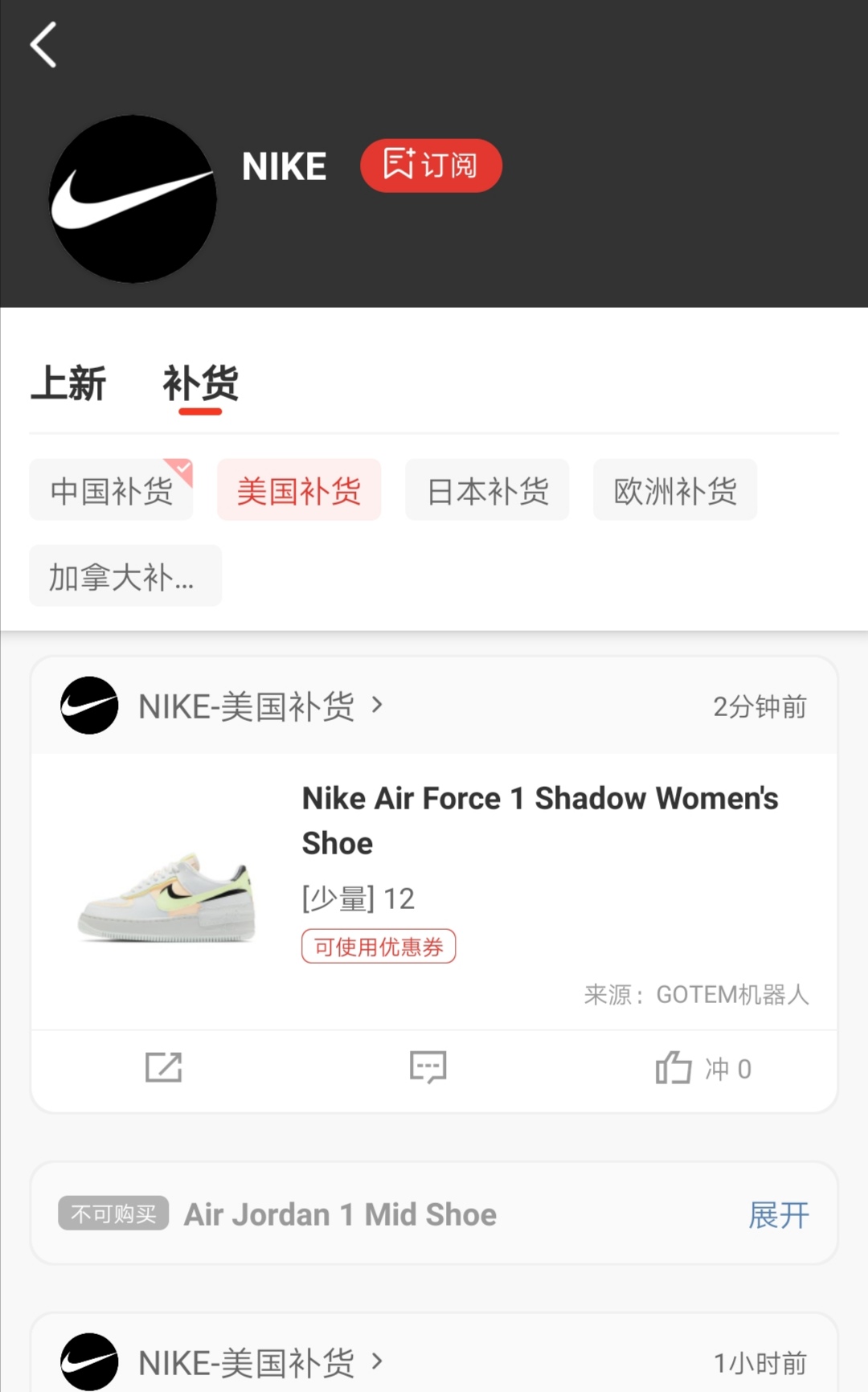The image size is (868, 1392).
Task: Open the Nike Air Force 1 Shadow title
Action: (539, 821)
